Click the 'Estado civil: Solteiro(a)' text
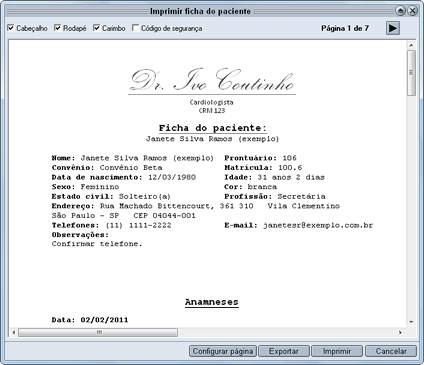 click(111, 196)
